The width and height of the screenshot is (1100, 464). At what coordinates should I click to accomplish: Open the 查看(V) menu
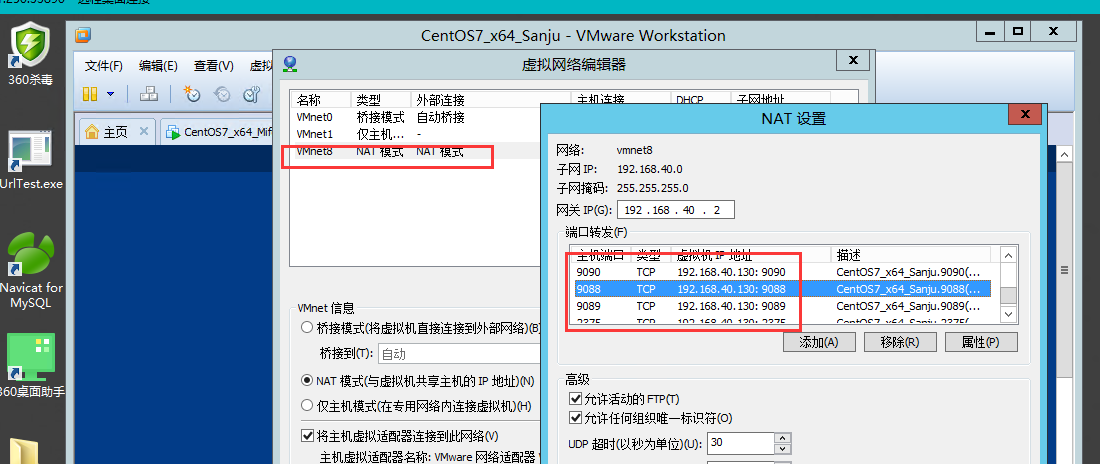click(214, 66)
